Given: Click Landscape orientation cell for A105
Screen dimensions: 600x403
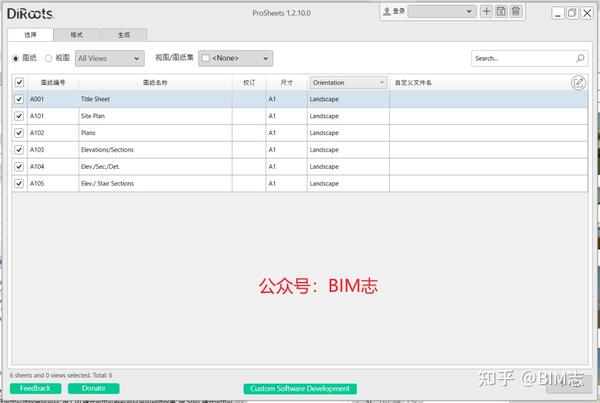Looking at the screenshot, I should (348, 183).
